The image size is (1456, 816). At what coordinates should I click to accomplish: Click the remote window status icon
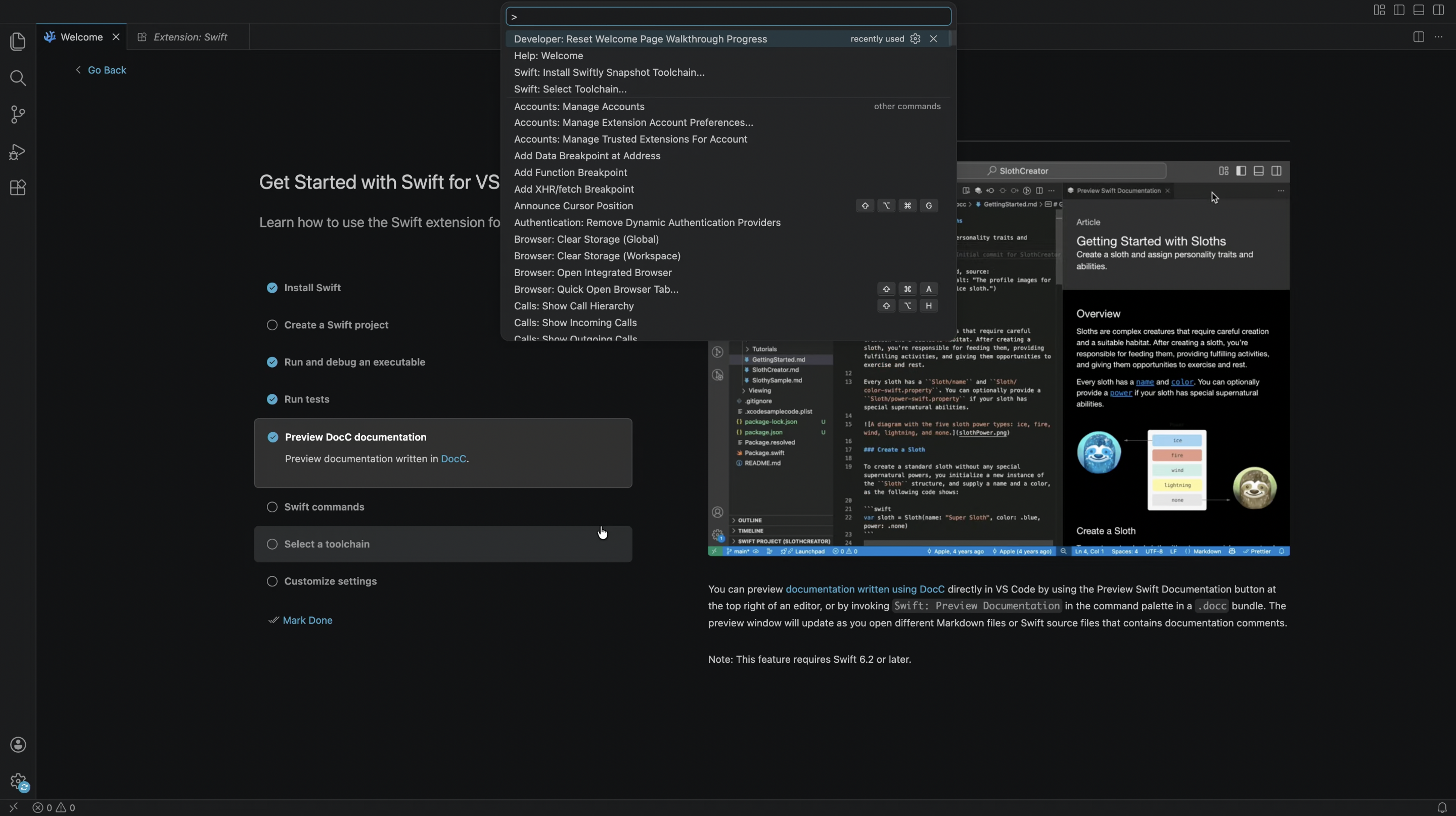[14, 807]
